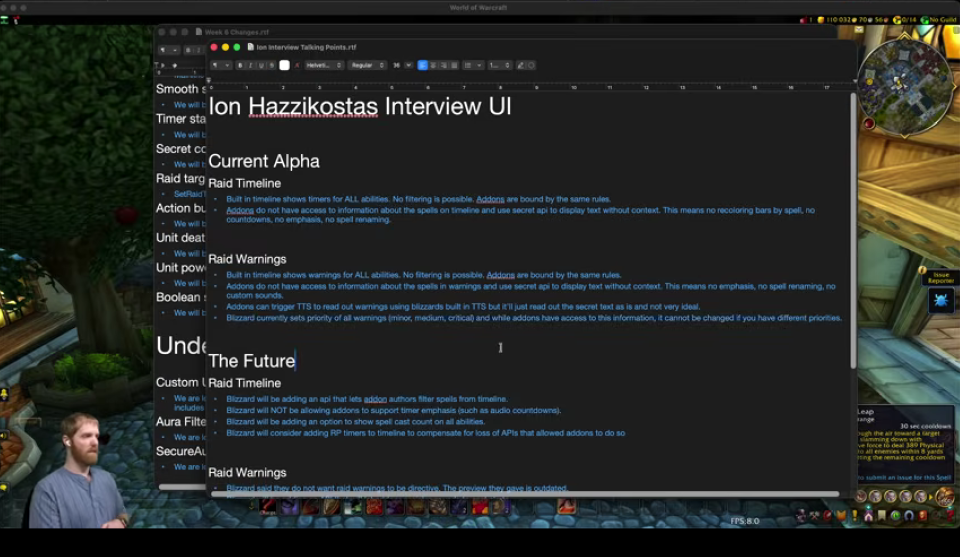Click the Issue Reporter bug icon
Viewport: 960px width, 557px height.
941,300
